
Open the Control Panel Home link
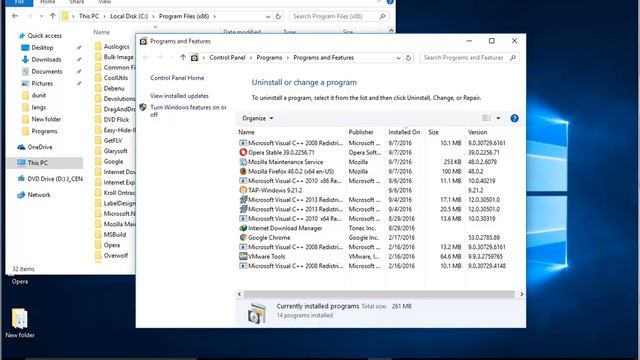[x=177, y=78]
